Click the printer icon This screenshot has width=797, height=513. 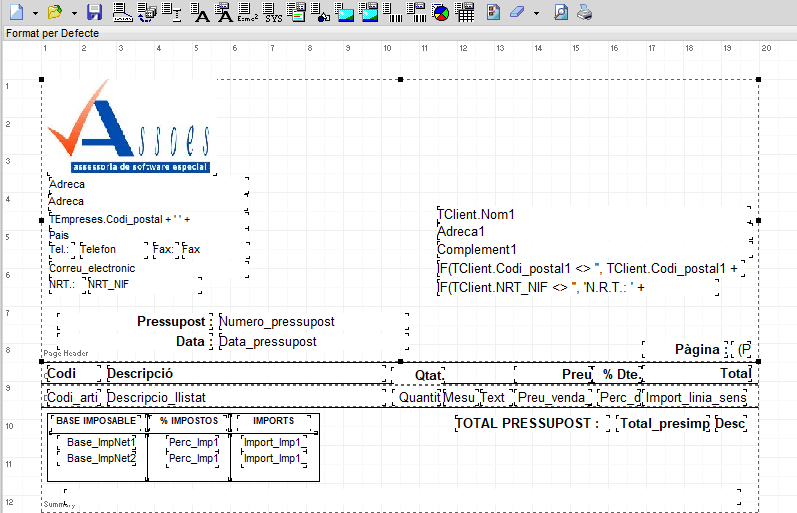point(585,12)
